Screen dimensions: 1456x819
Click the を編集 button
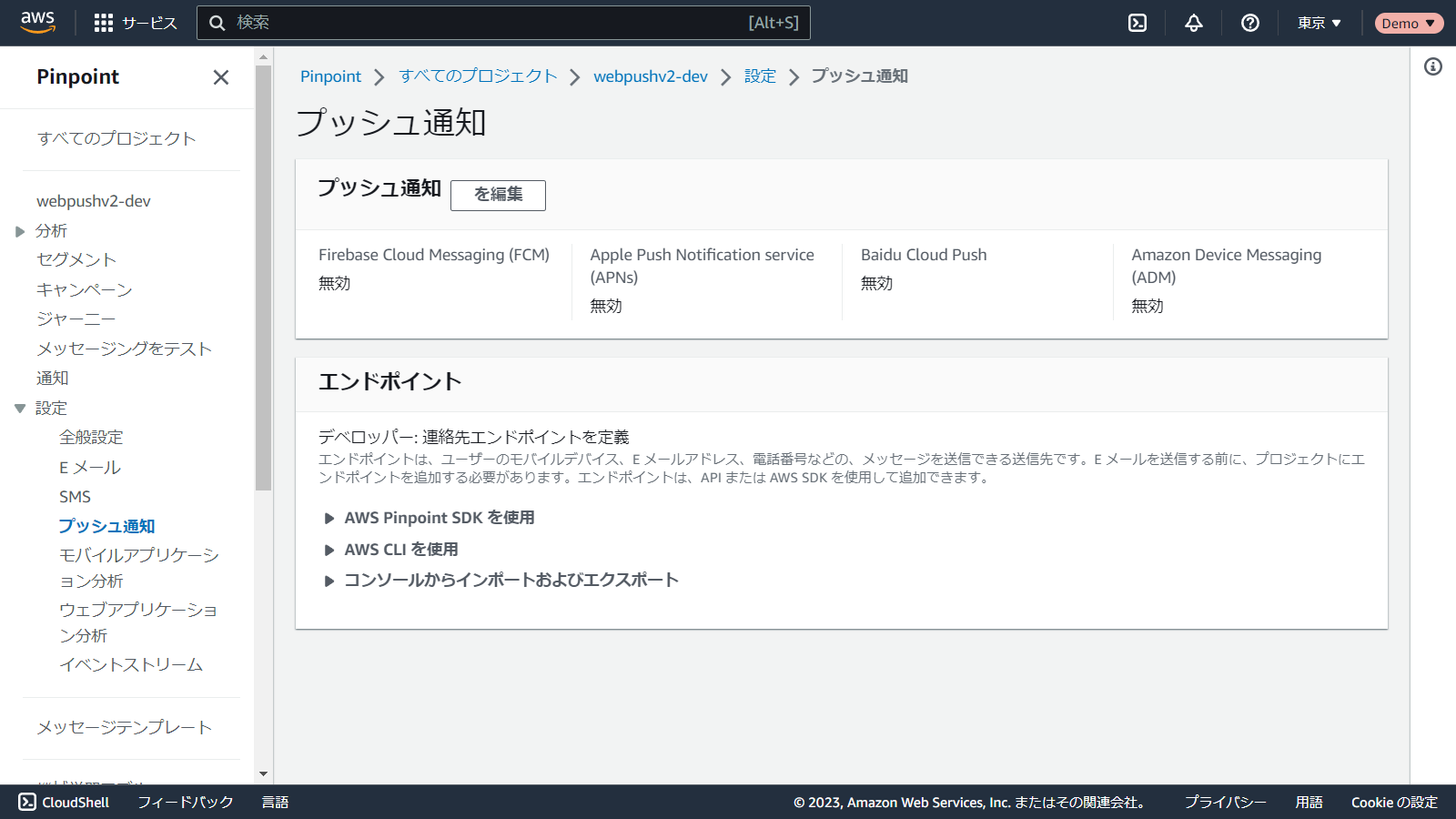tap(498, 195)
